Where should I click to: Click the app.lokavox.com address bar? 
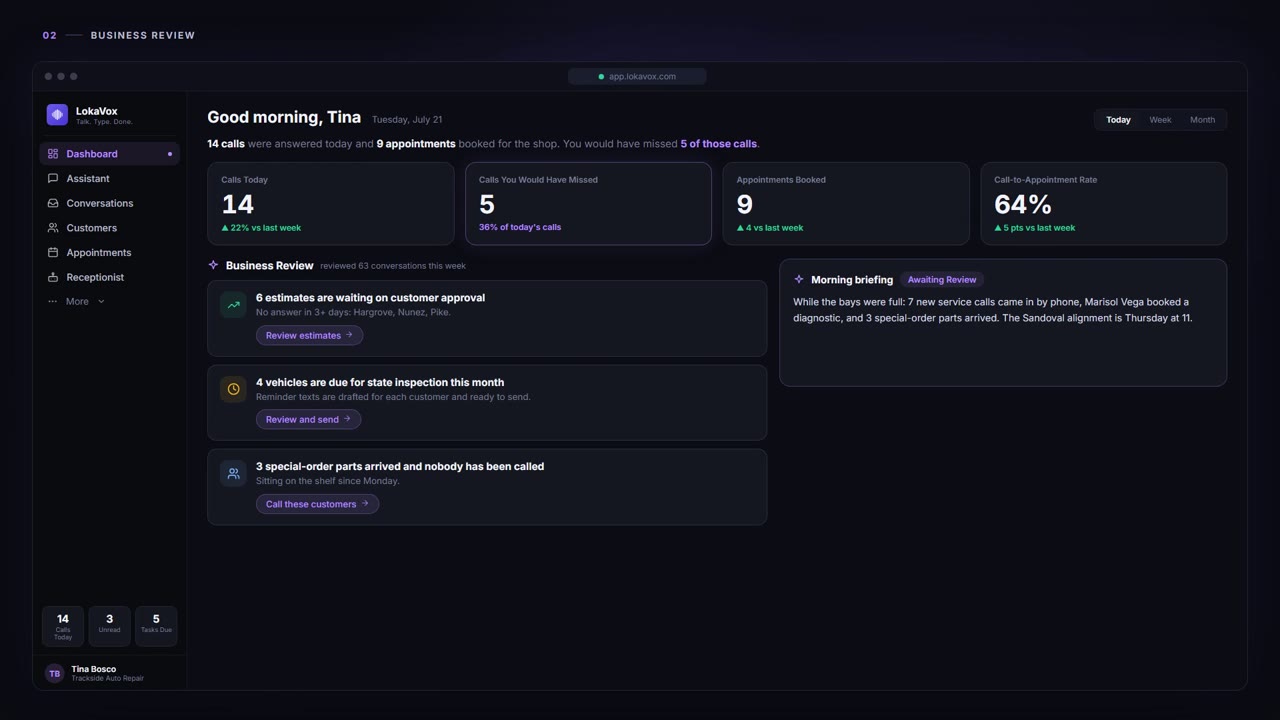pyautogui.click(x=637, y=76)
